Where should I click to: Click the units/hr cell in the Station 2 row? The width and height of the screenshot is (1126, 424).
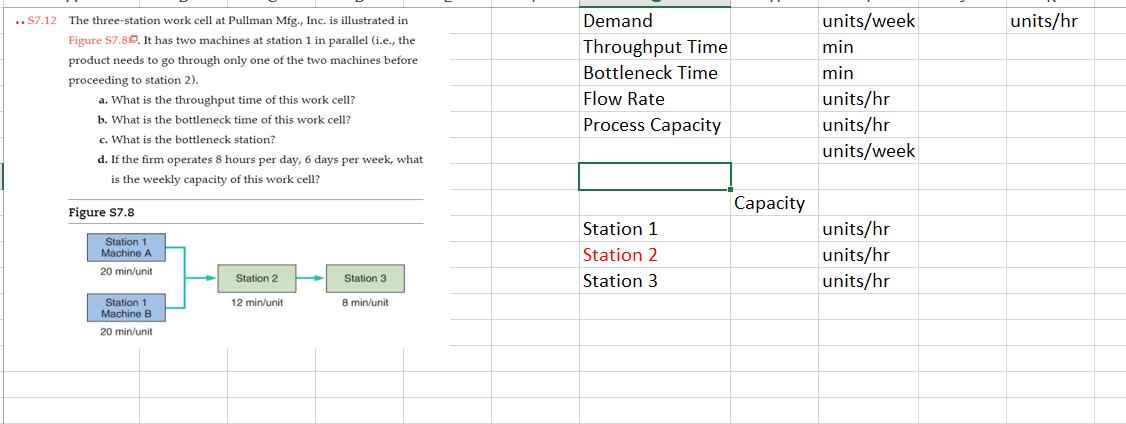coord(868,255)
